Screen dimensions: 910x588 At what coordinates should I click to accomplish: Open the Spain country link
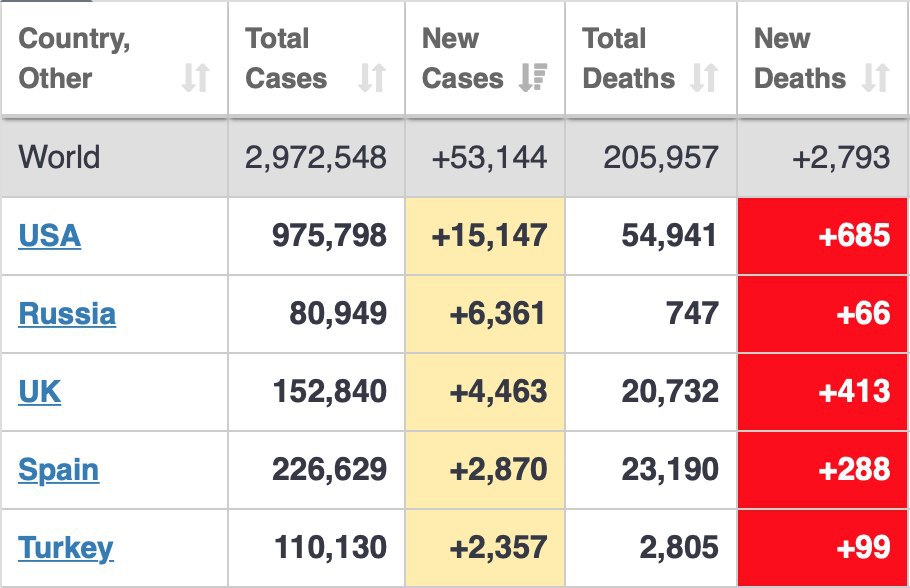pos(59,470)
